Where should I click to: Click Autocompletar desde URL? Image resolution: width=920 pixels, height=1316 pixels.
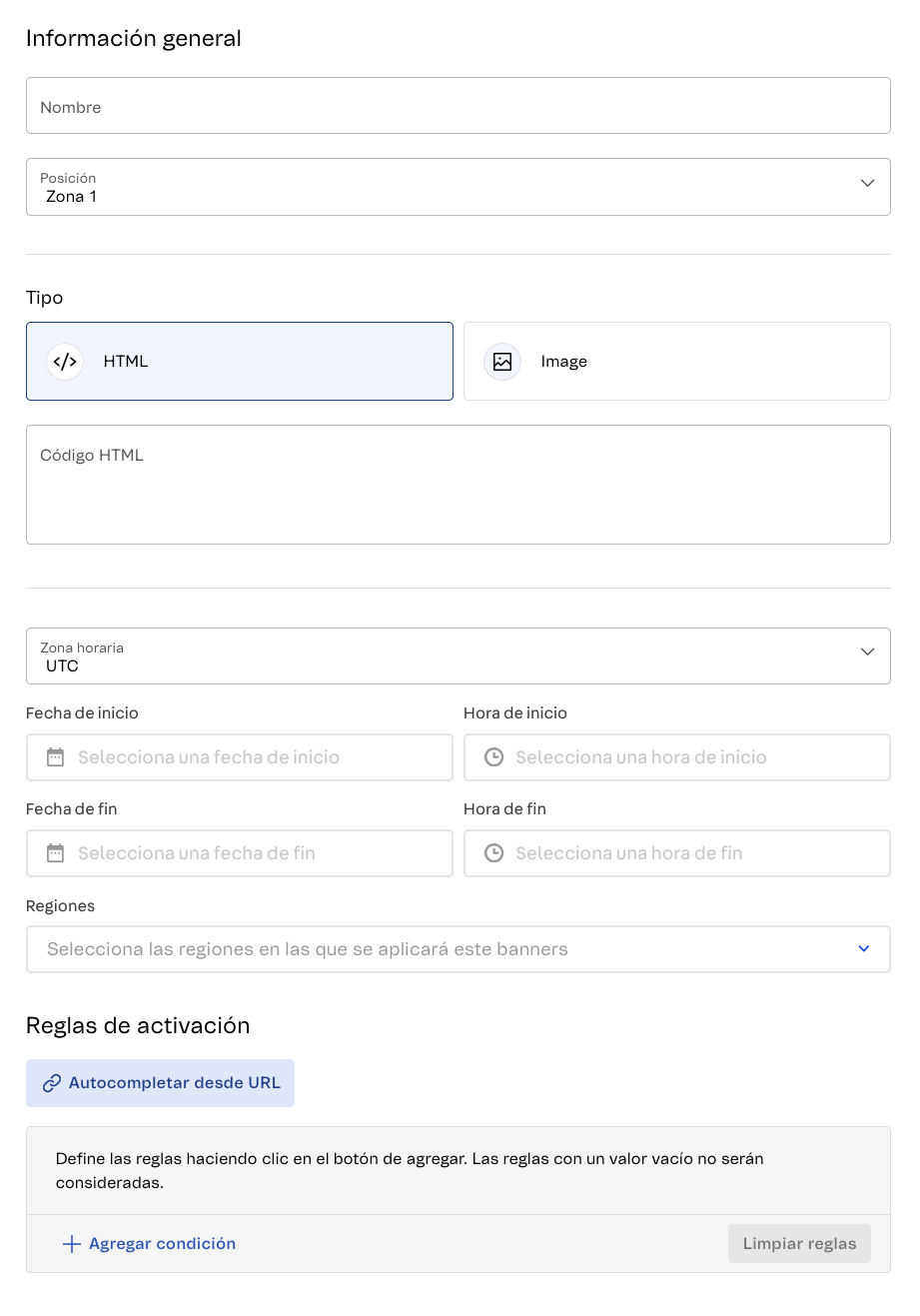click(160, 1082)
